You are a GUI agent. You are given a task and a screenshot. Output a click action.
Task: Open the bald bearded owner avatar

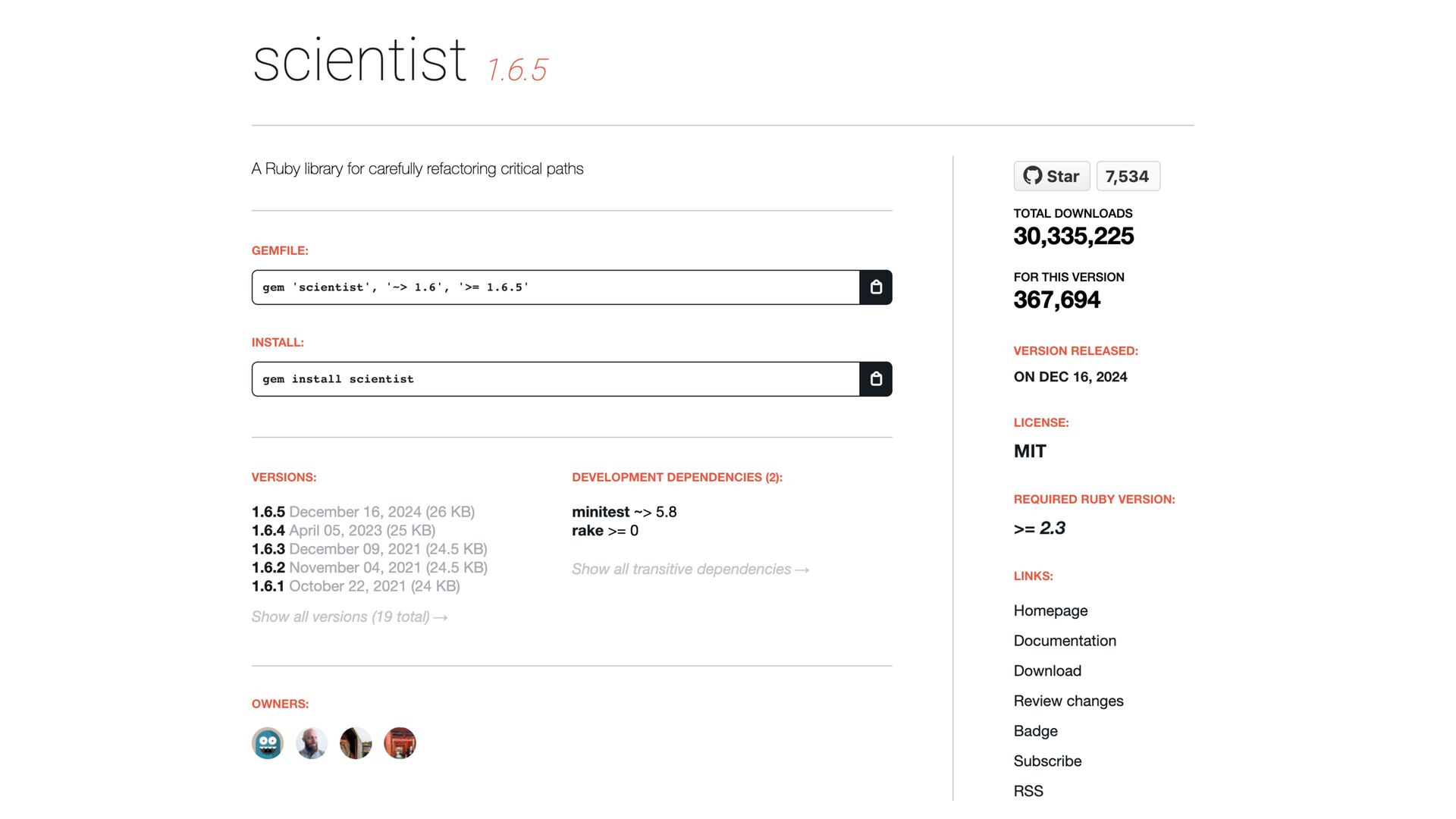tap(312, 743)
